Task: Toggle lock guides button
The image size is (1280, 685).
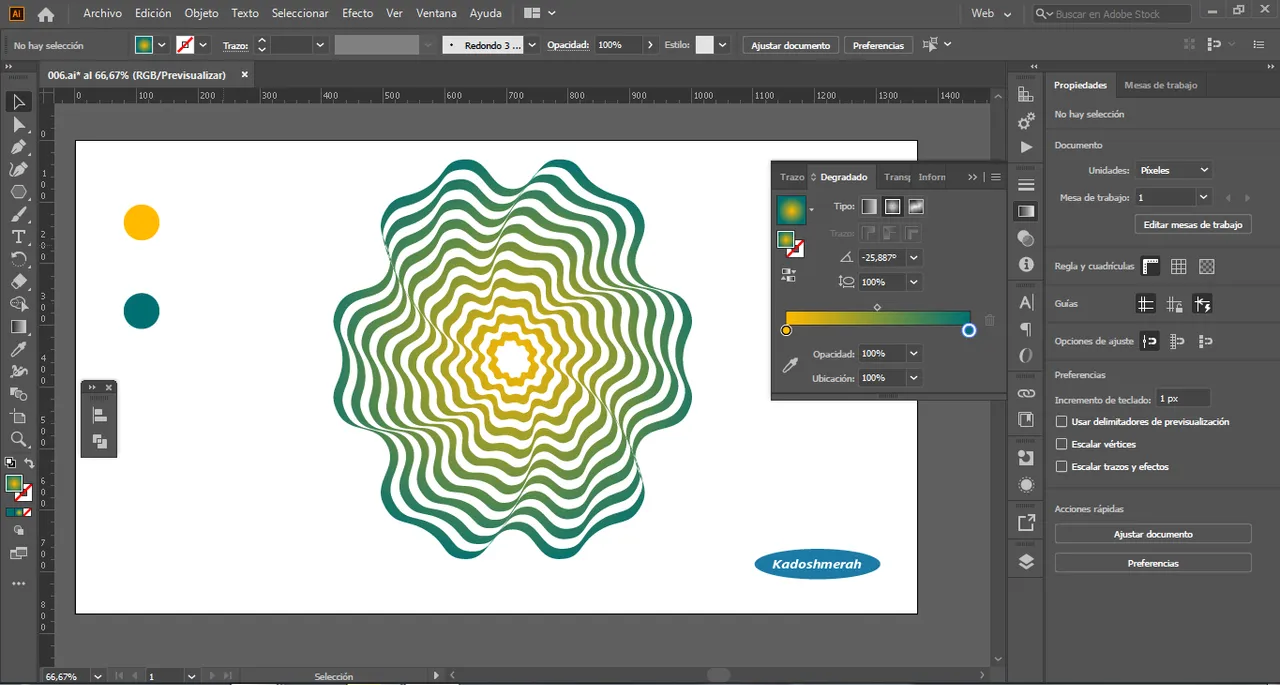Action: click(x=1174, y=304)
